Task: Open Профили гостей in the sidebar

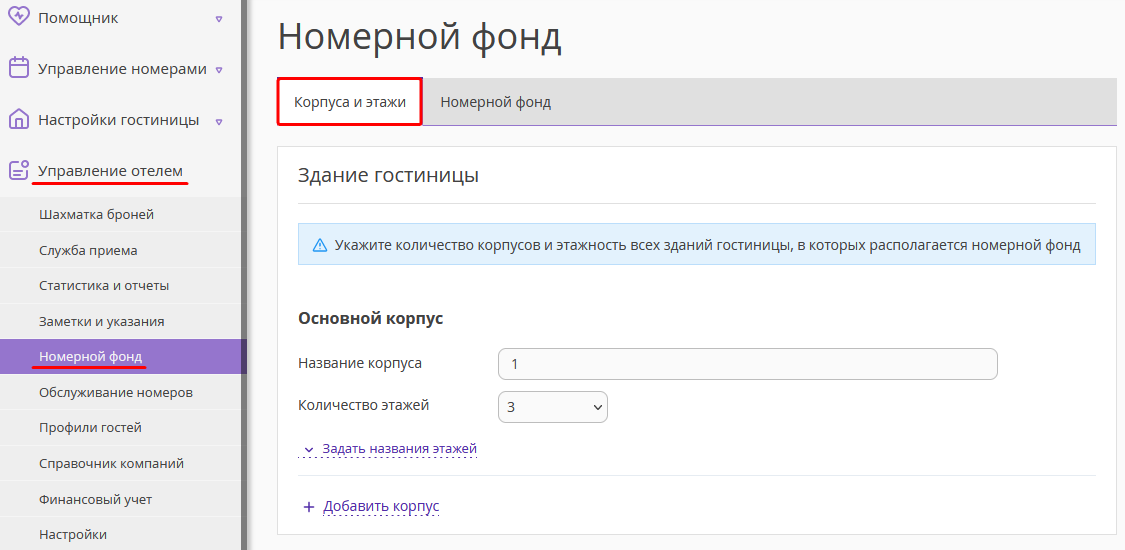Action: pos(90,427)
